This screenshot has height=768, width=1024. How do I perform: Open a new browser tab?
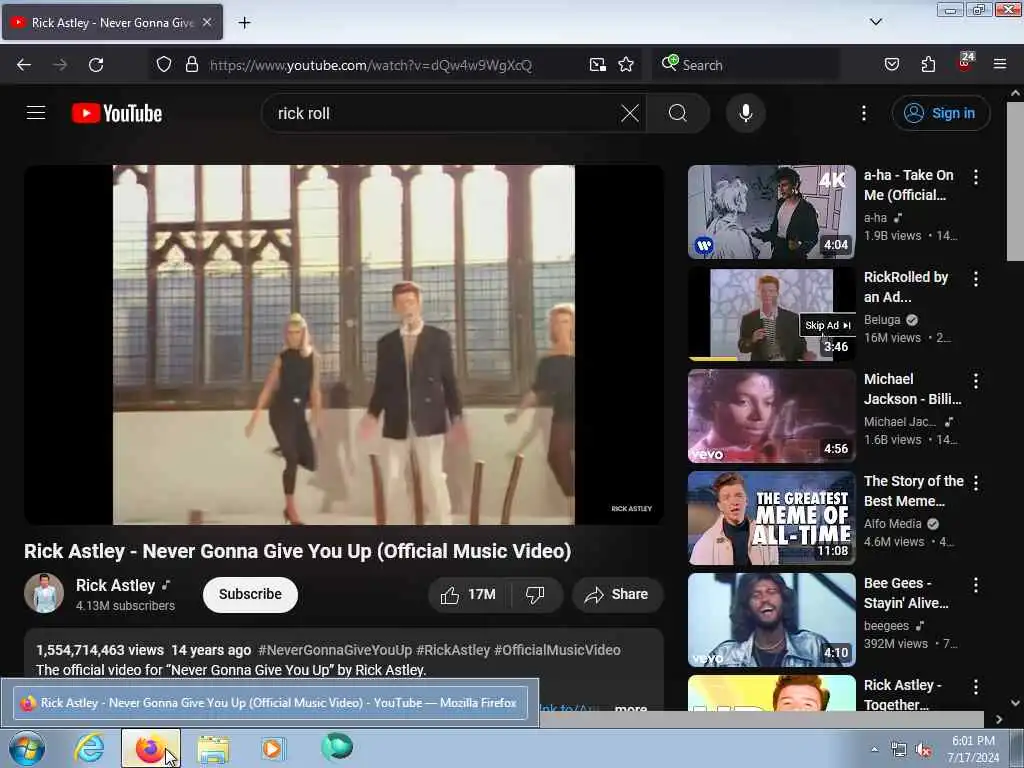coord(244,23)
